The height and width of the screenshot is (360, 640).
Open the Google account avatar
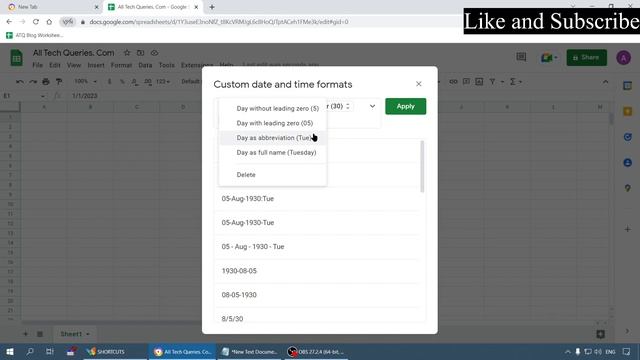(623, 58)
